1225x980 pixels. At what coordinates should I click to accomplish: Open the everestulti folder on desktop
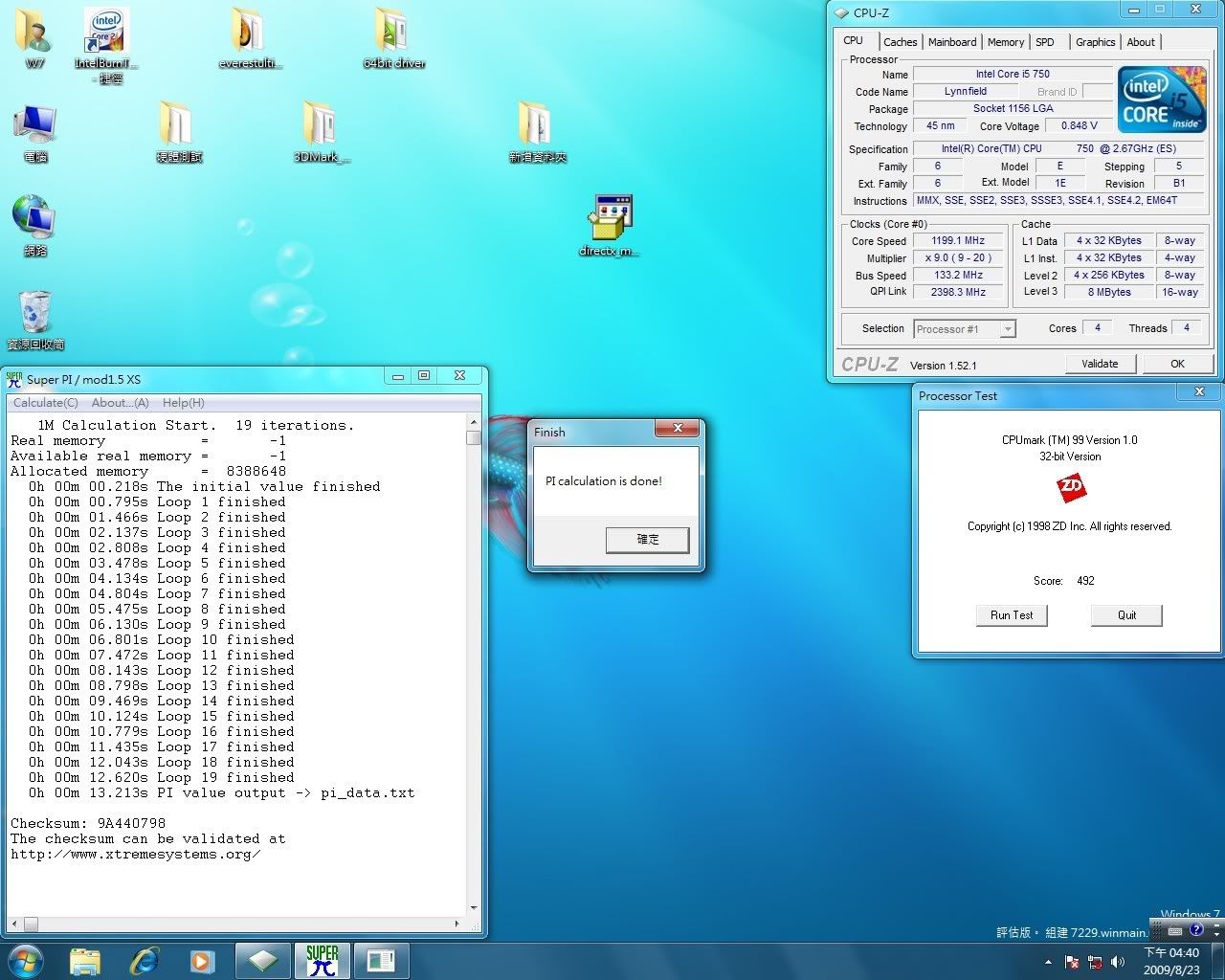[x=250, y=36]
